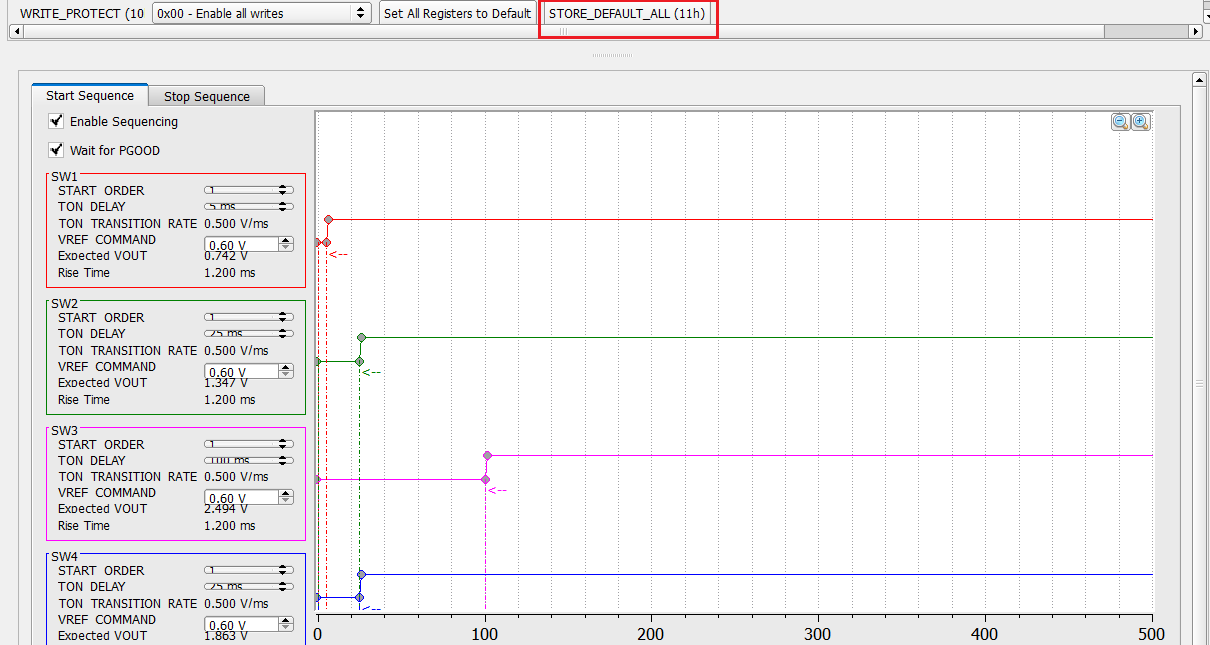Viewport: 1210px width, 645px height.
Task: Open SW4 START ORDER selector
Action: 248,570
